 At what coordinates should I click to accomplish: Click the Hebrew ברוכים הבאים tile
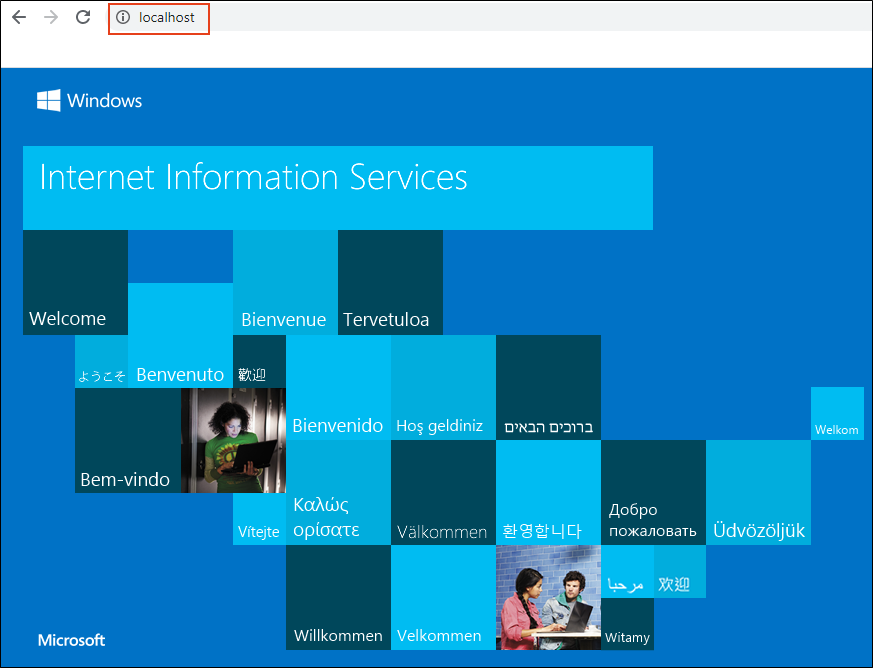tap(548, 387)
